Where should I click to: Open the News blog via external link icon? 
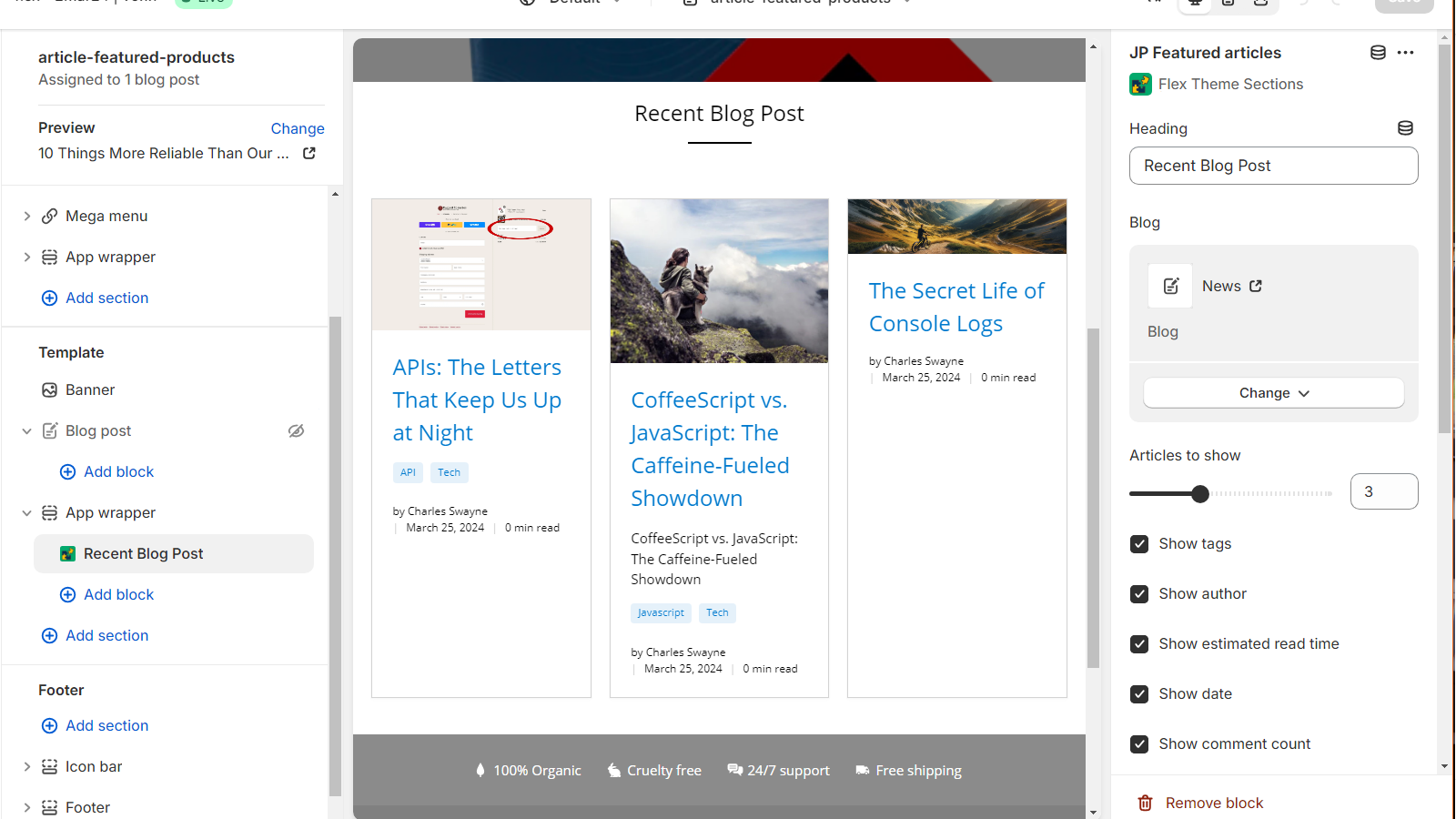(1258, 285)
